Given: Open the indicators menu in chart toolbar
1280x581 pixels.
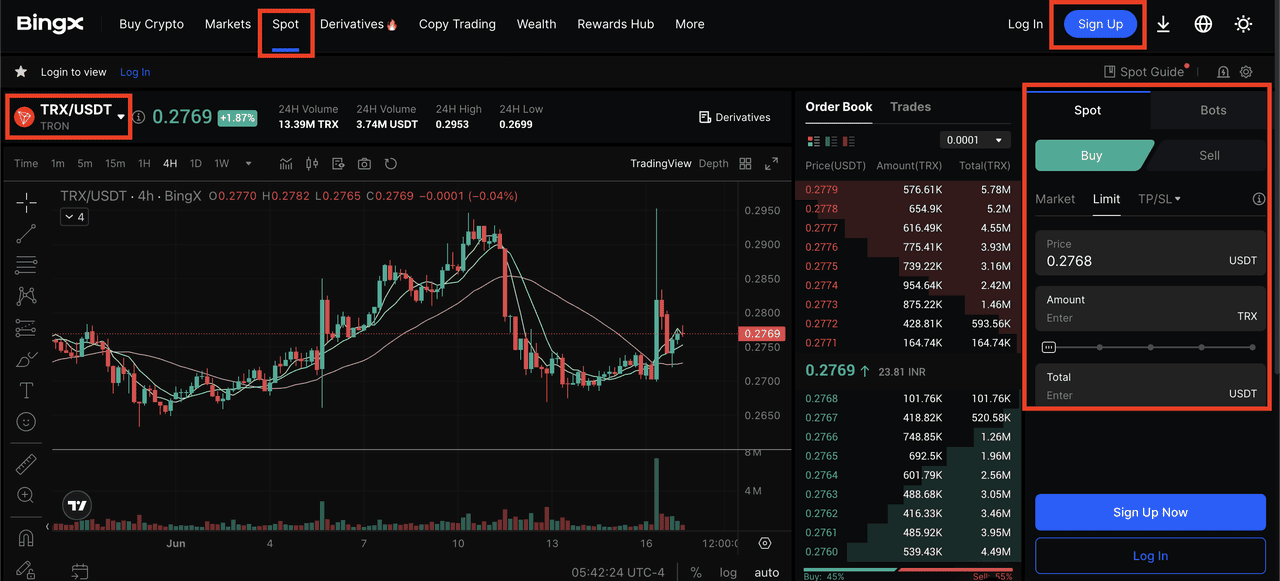Looking at the screenshot, I should 286,163.
